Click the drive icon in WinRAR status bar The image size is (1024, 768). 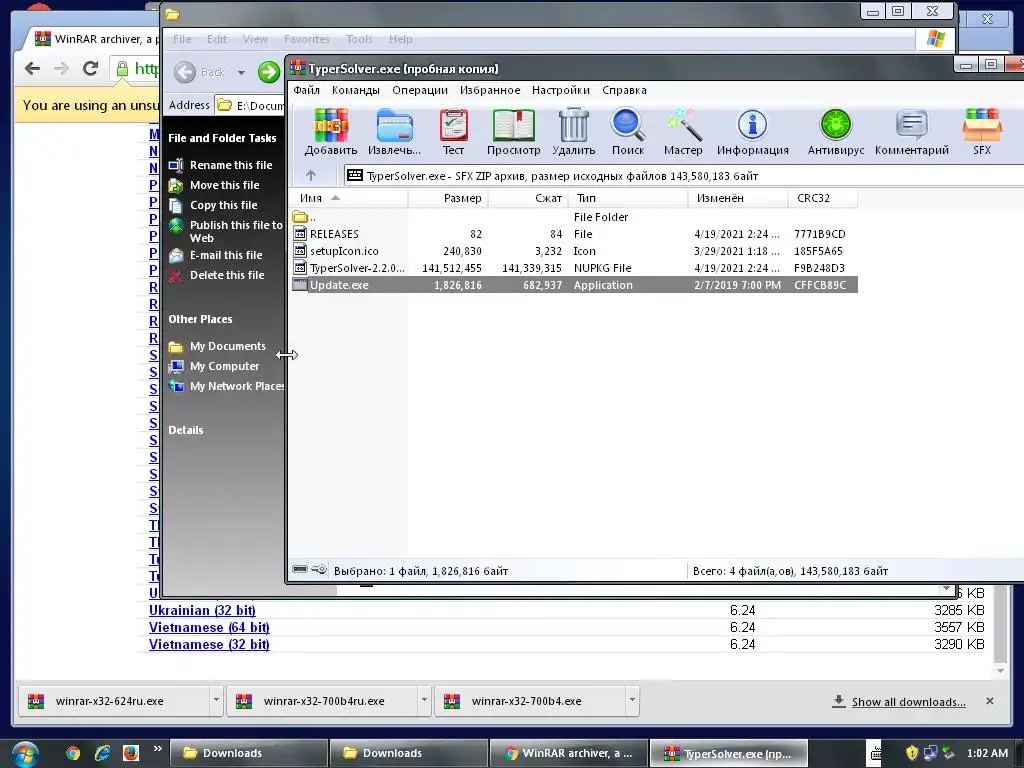point(300,569)
